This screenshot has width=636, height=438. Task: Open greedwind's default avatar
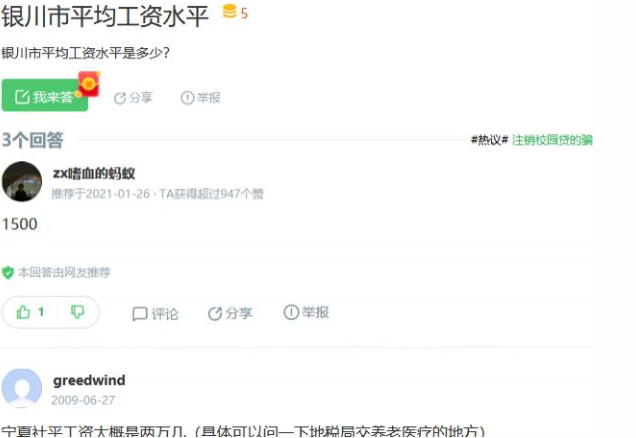(x=22, y=388)
